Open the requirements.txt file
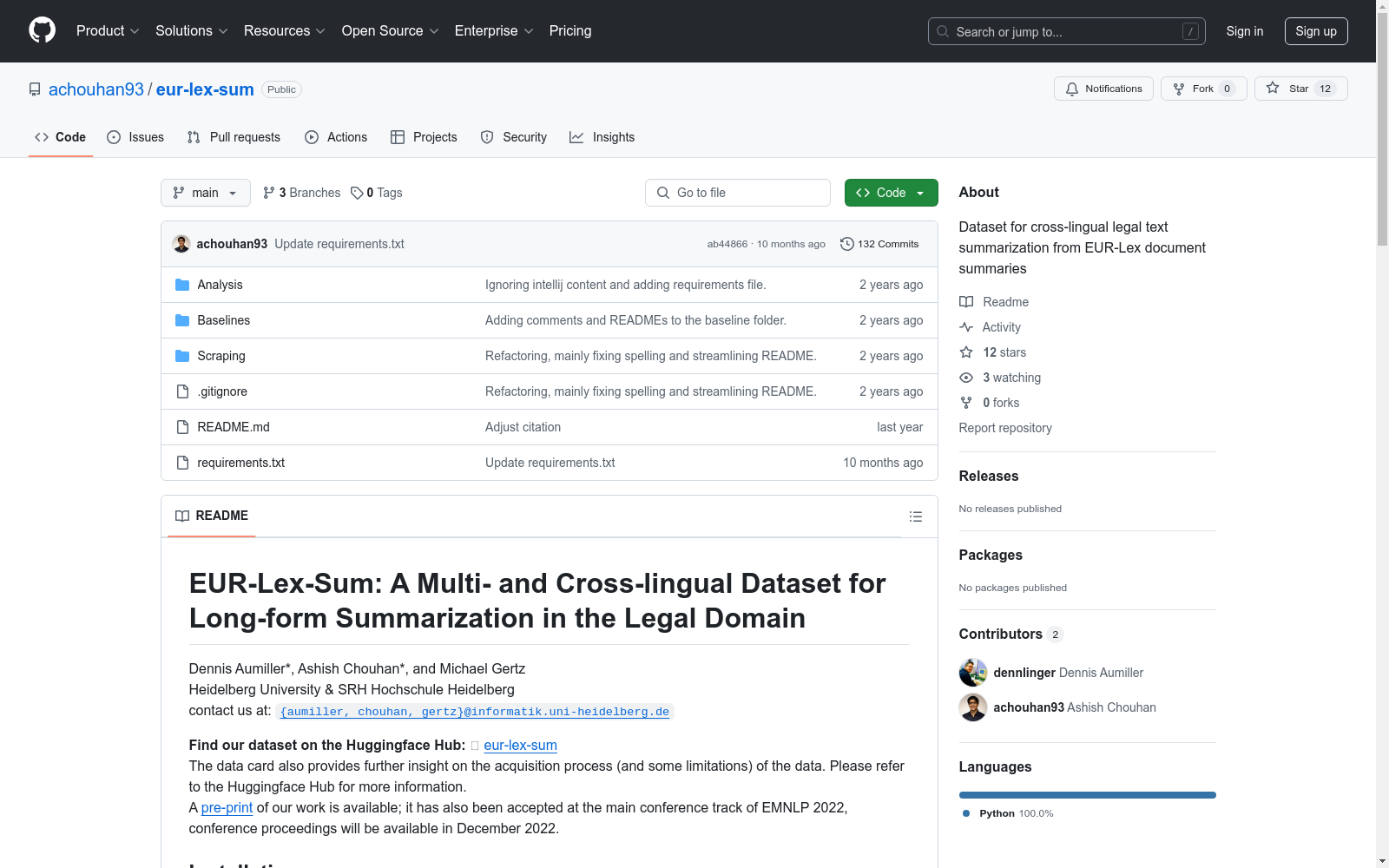 tap(240, 463)
